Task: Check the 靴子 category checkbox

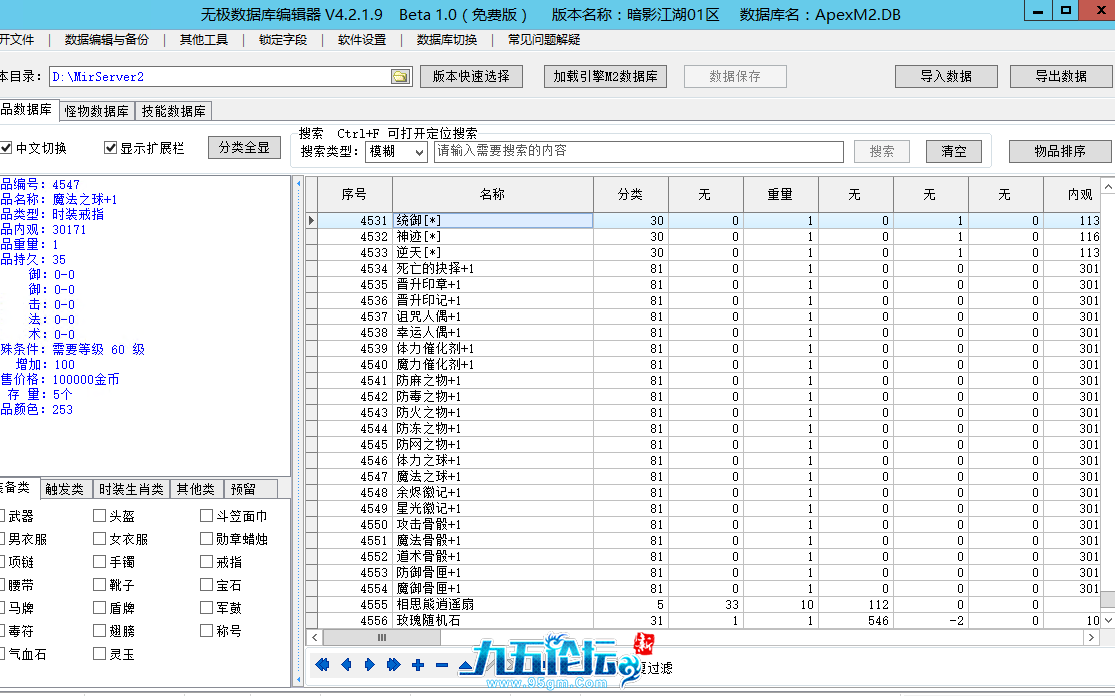Action: pyautogui.click(x=100, y=585)
